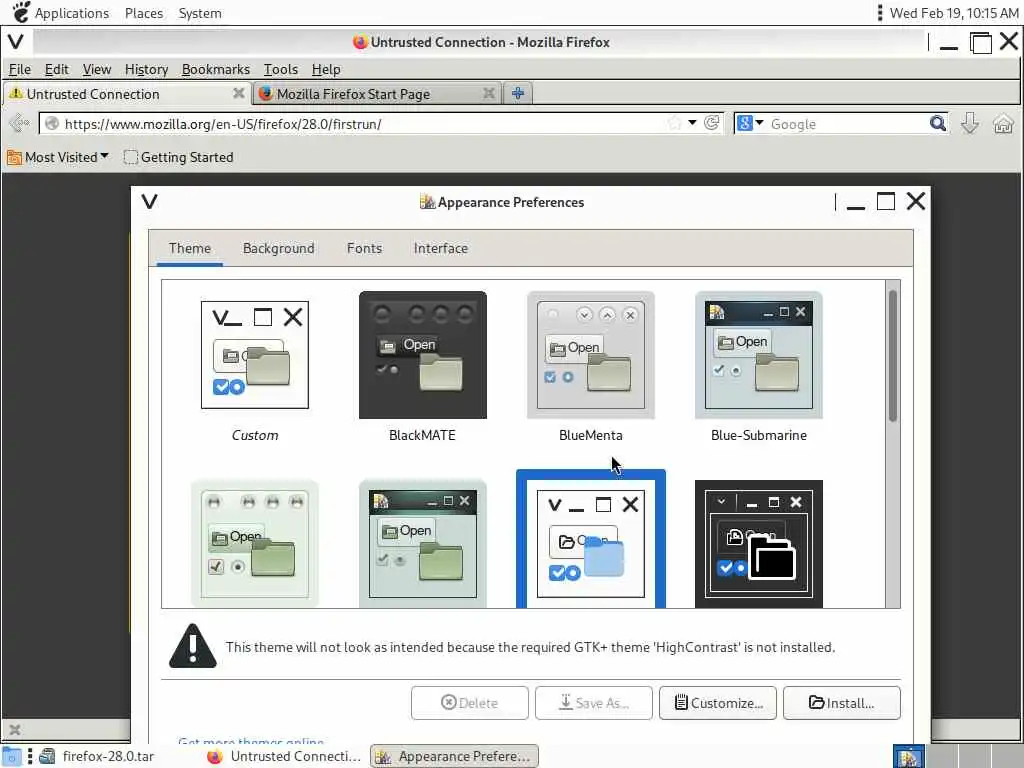Go back with Firefox back arrow
The width and height of the screenshot is (1024, 768).
[x=19, y=123]
